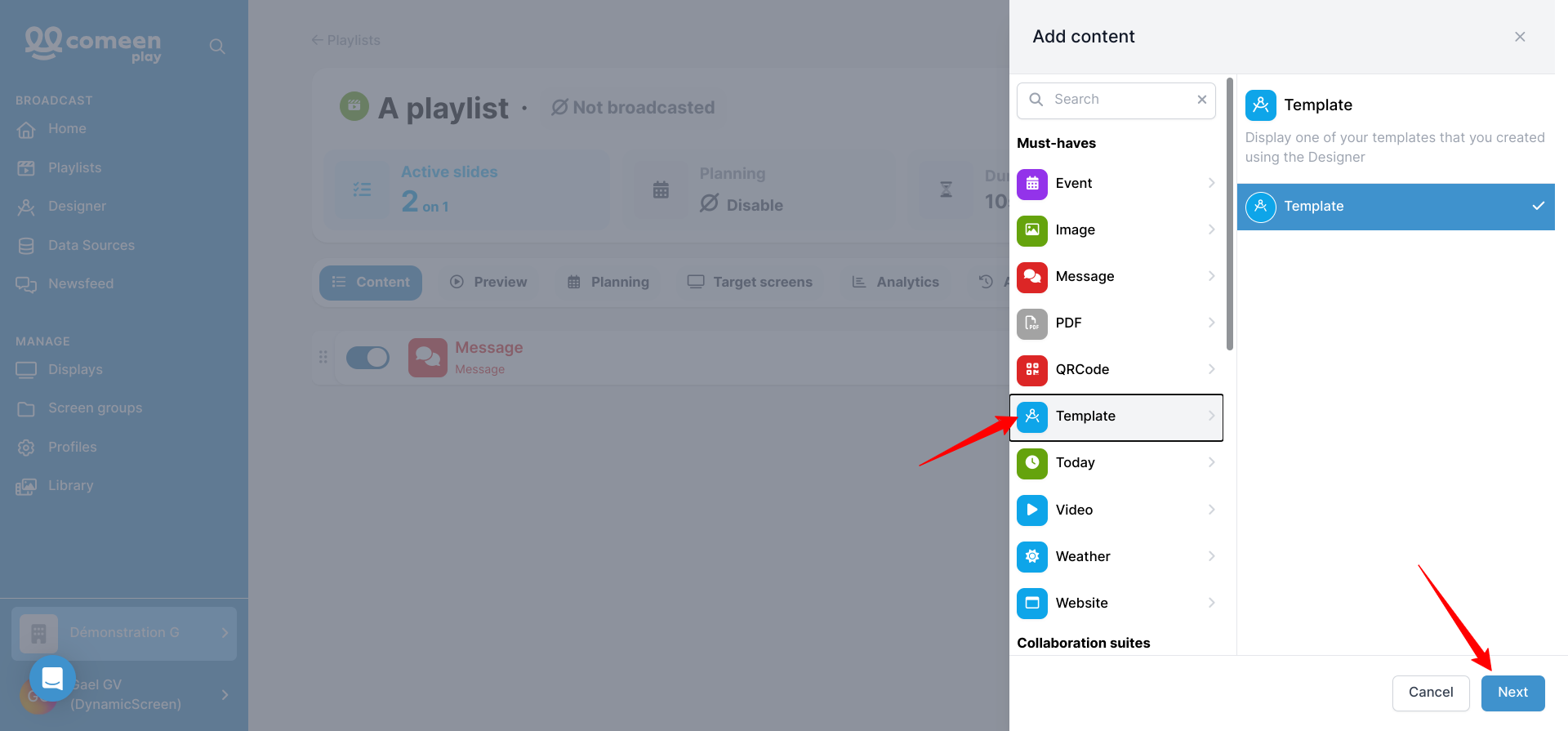Viewport: 1568px width, 731px height.
Task: Expand the Website category chevron
Action: click(x=1211, y=603)
